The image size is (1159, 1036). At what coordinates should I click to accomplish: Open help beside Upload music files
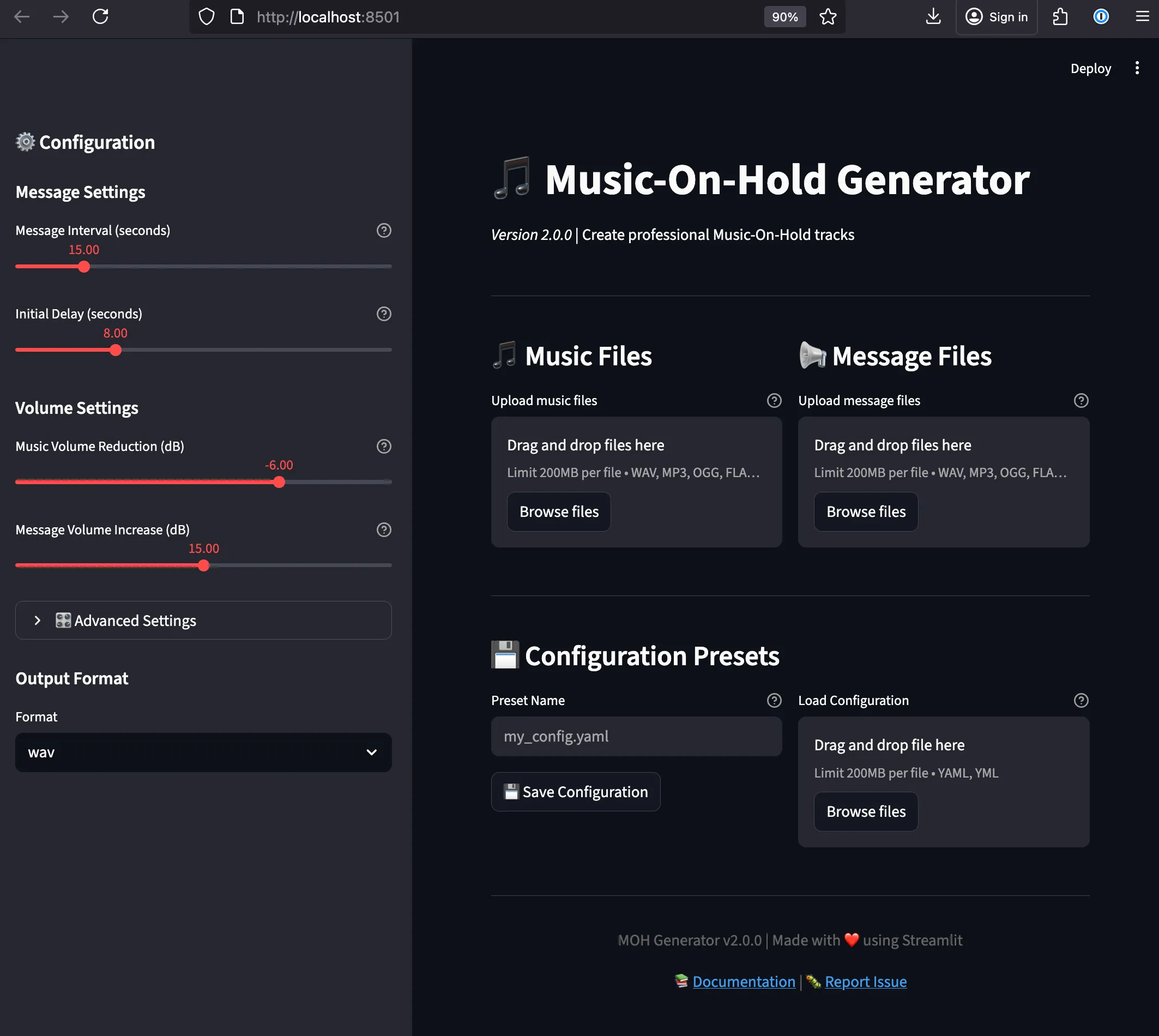pyautogui.click(x=774, y=401)
